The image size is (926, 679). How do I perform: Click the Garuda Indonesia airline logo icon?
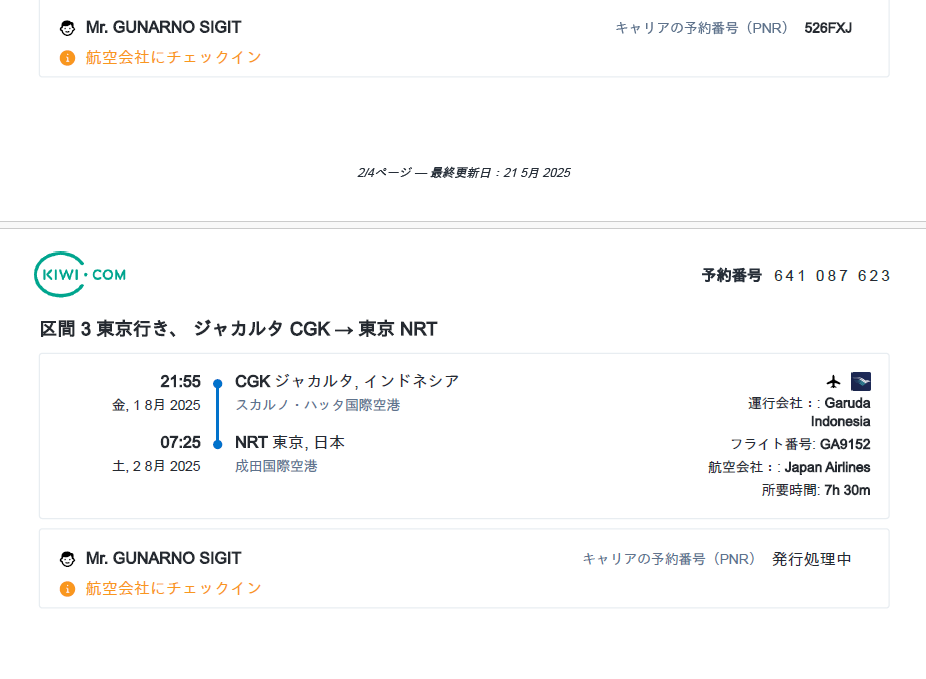(860, 381)
